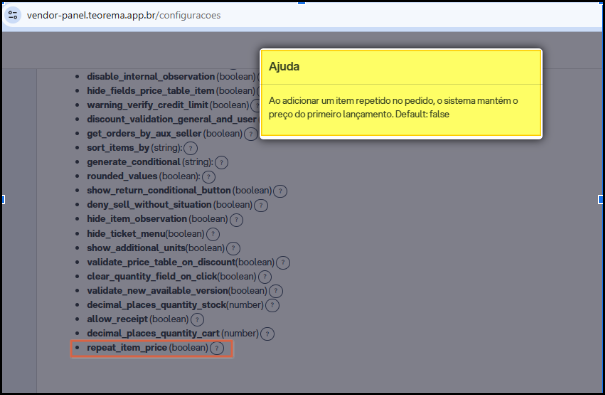Open help icon beside repeat_item_price
605x395 pixels.
[217, 348]
